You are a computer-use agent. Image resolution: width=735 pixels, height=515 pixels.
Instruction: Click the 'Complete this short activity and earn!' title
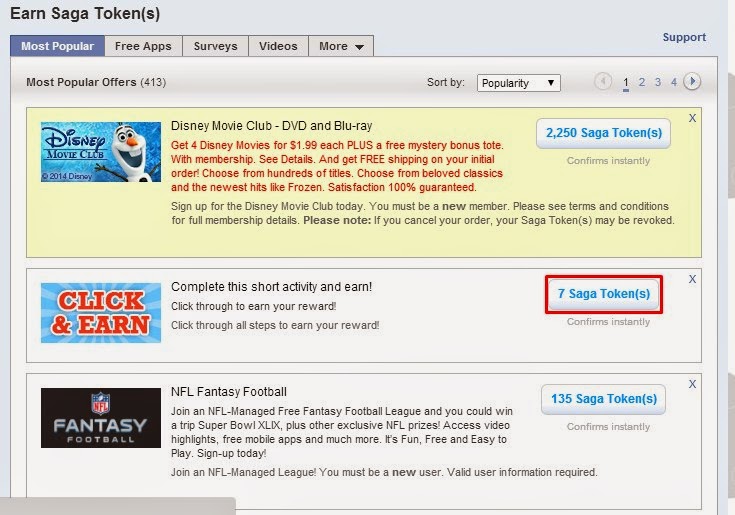coord(271,287)
